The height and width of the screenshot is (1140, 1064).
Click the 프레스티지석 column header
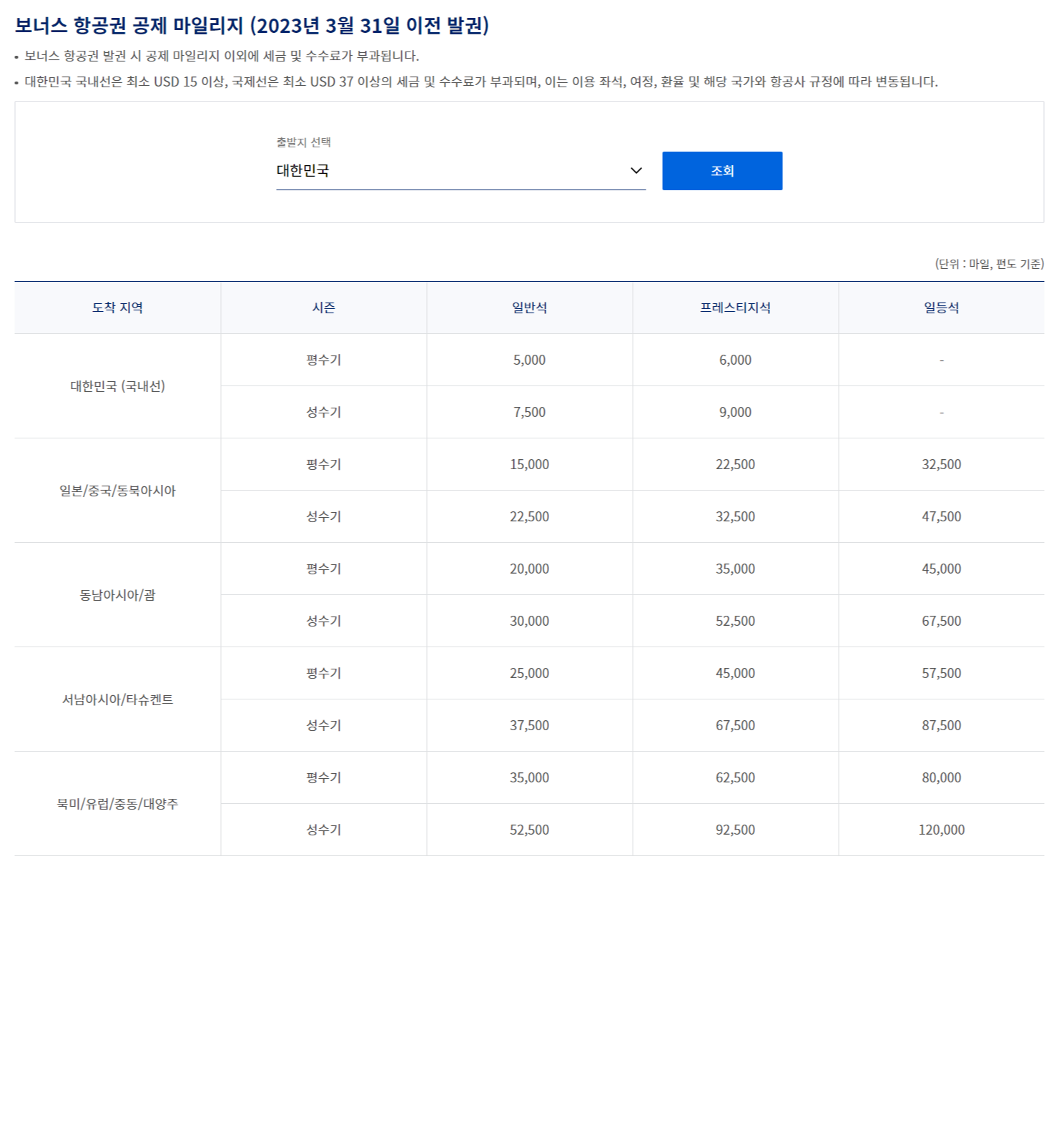click(x=735, y=308)
